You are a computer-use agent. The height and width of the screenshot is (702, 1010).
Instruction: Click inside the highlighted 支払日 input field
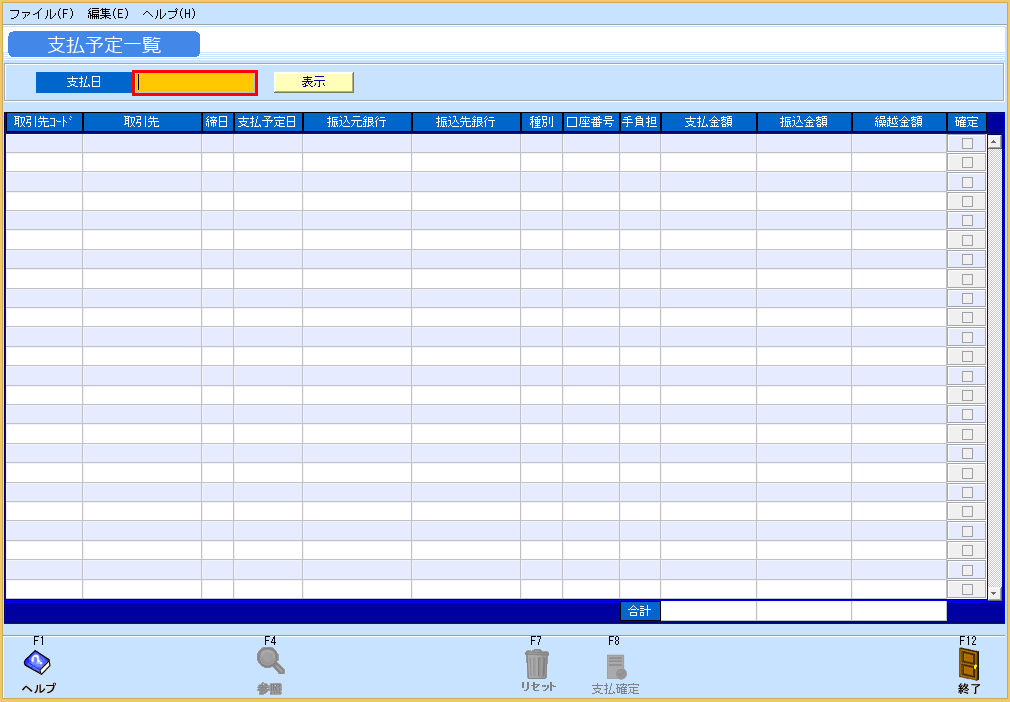coord(194,82)
